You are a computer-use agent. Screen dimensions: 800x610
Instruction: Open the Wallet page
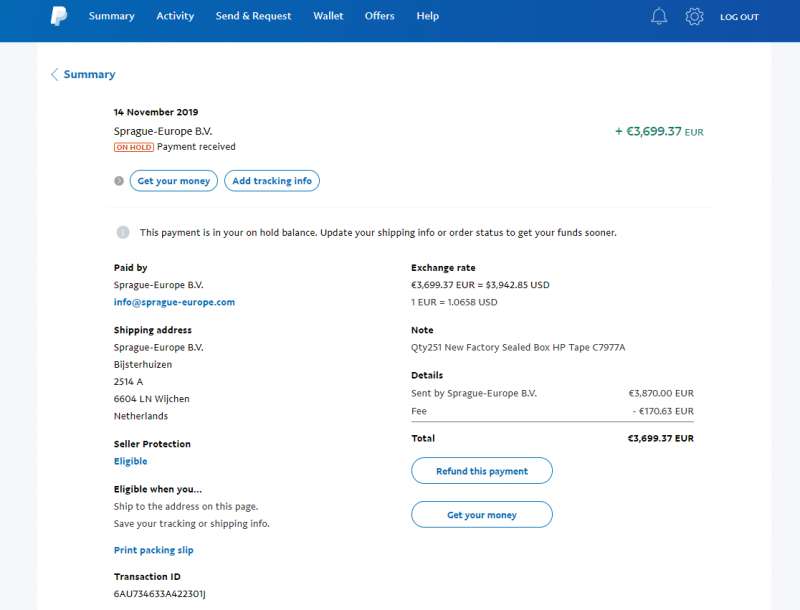tap(328, 16)
